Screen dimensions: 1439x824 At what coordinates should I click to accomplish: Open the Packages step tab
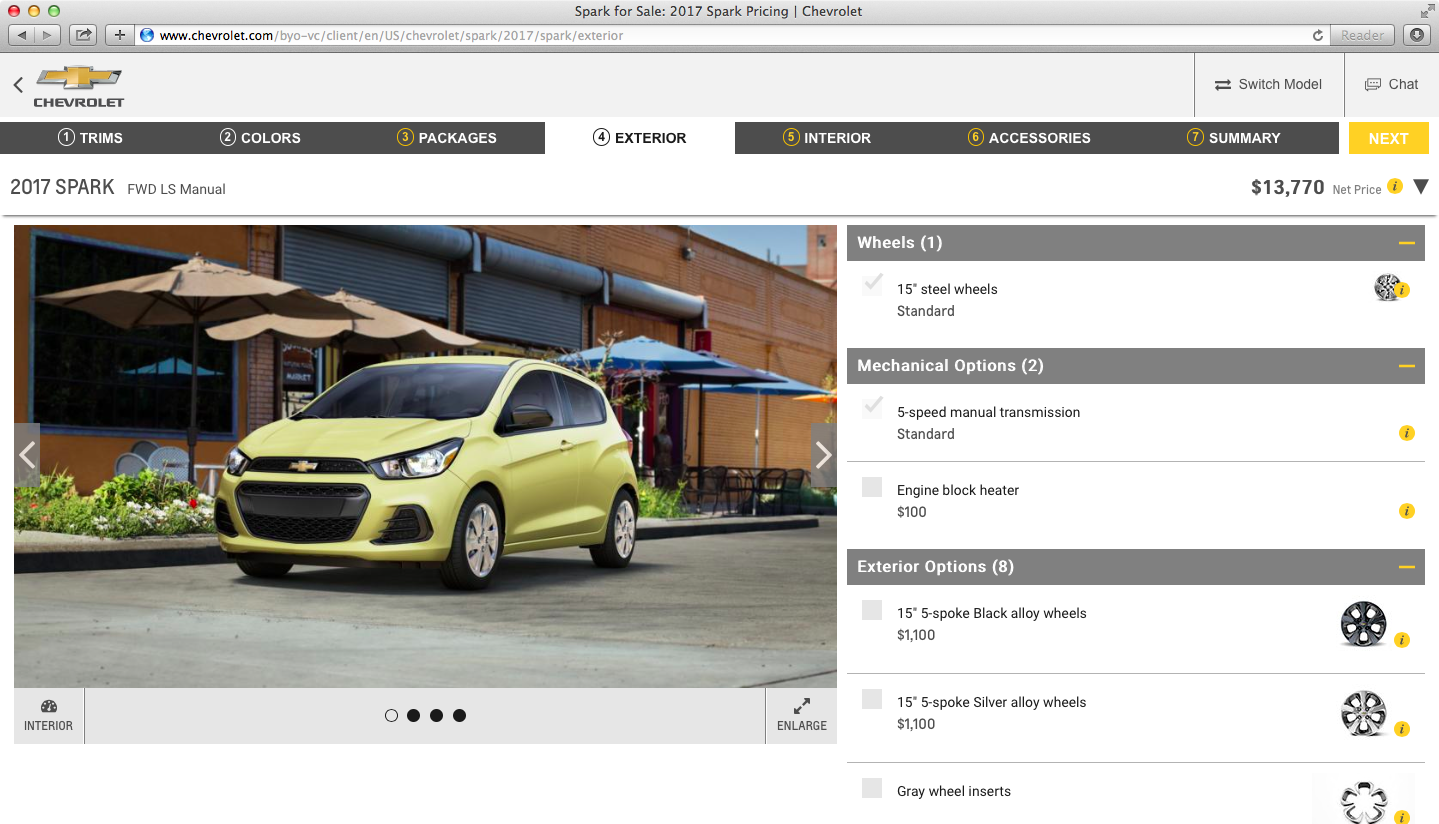click(446, 138)
